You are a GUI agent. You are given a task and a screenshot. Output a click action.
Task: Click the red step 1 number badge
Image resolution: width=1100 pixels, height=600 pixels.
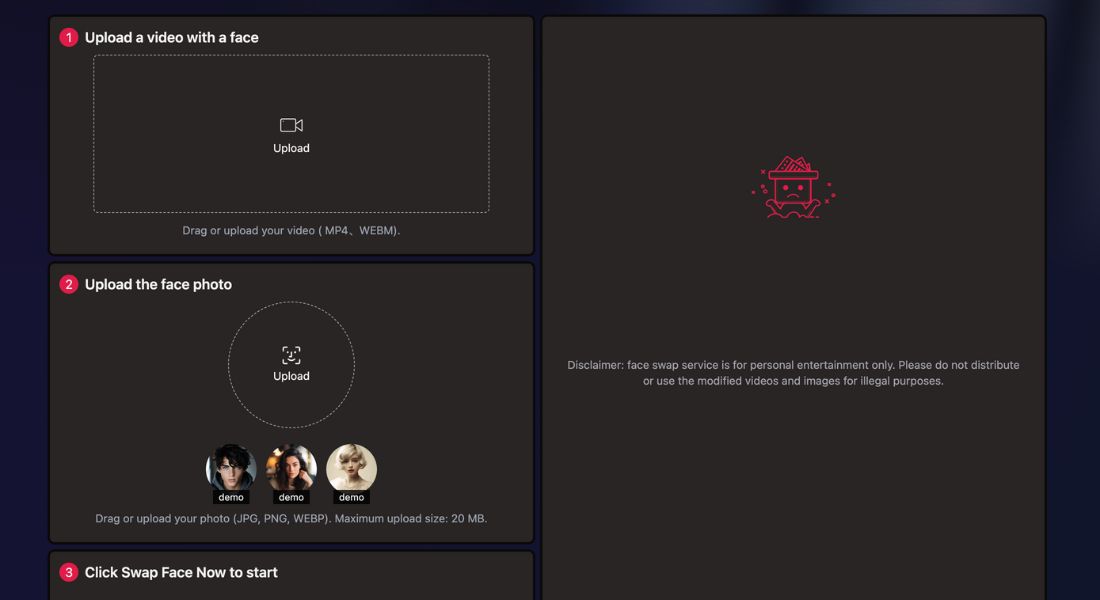point(69,38)
